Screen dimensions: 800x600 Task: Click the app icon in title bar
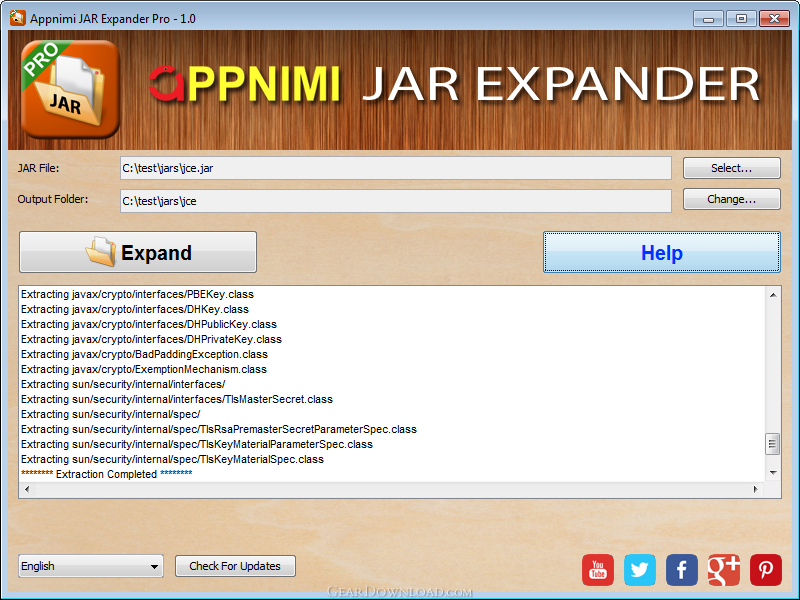coord(17,18)
